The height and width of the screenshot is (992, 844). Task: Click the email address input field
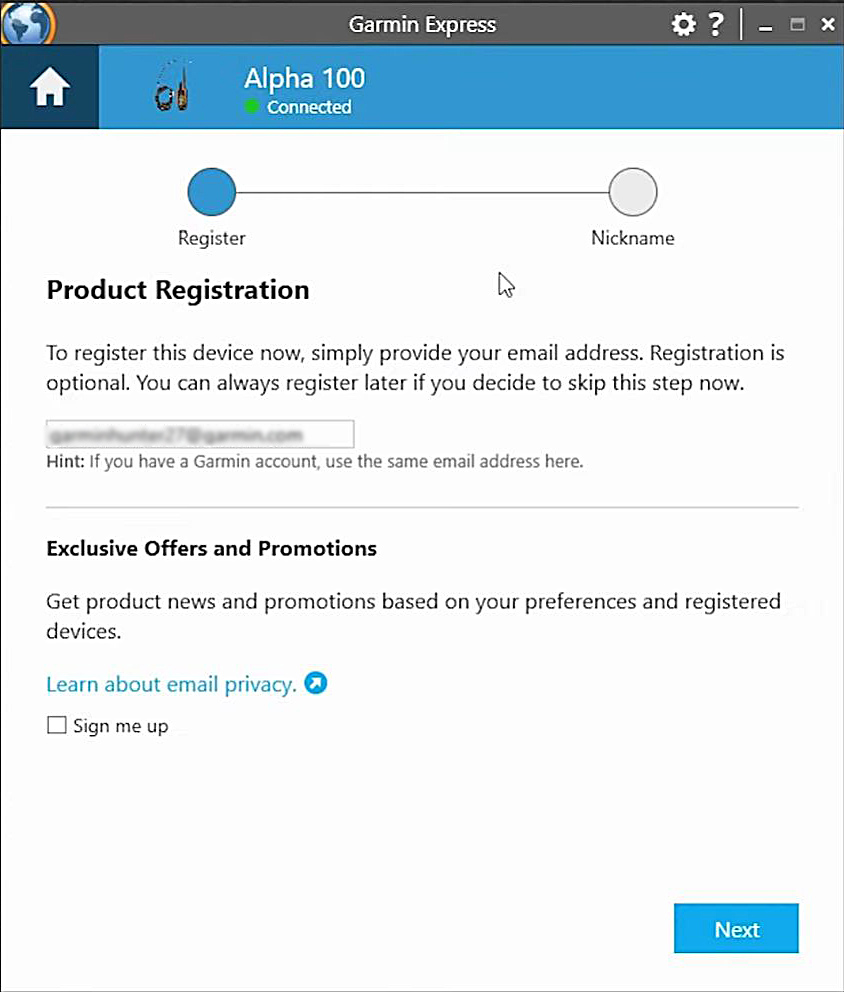point(200,434)
